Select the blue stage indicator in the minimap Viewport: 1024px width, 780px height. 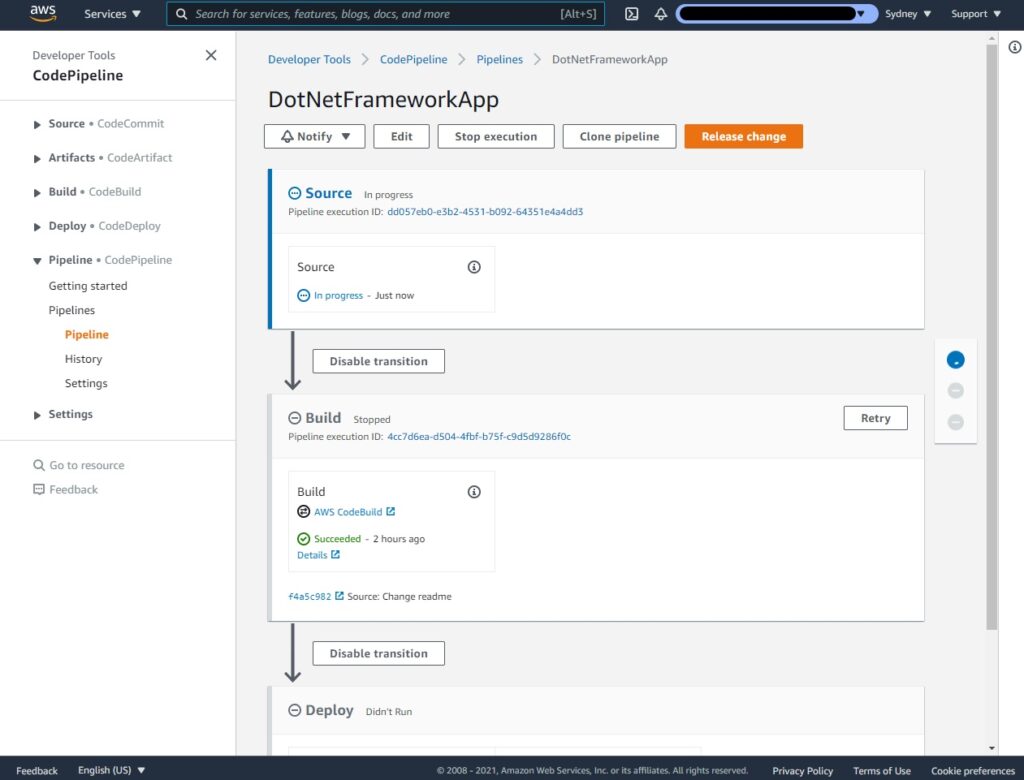click(x=955, y=359)
